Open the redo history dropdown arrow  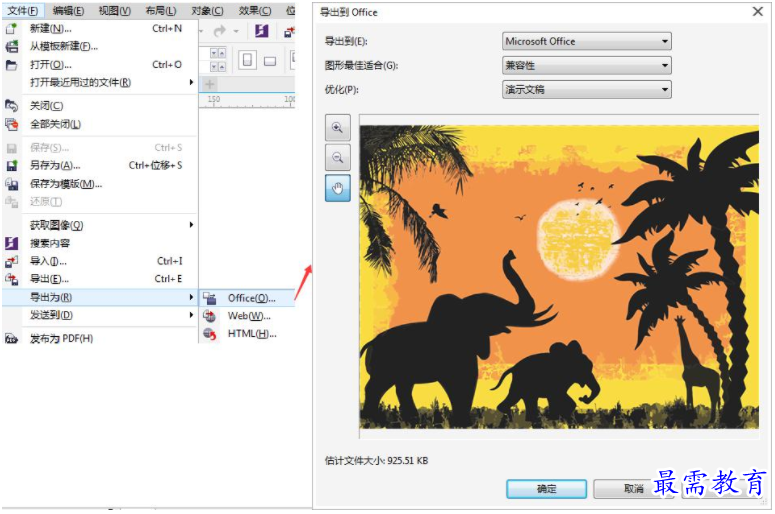[236, 32]
